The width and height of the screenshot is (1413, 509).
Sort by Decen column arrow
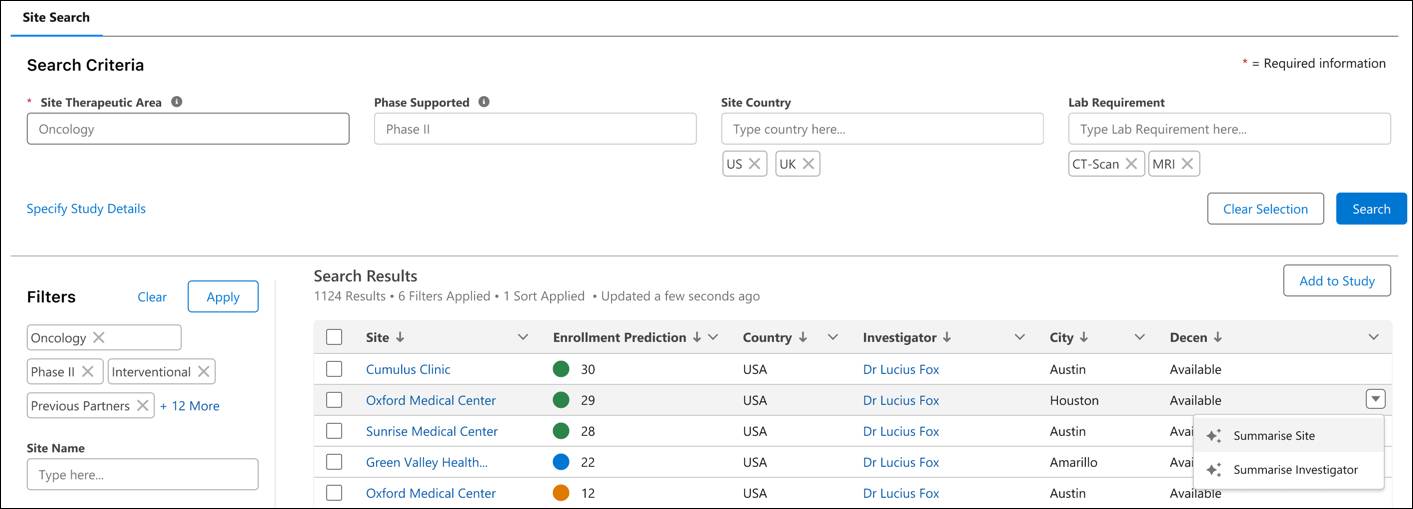pos(1217,338)
